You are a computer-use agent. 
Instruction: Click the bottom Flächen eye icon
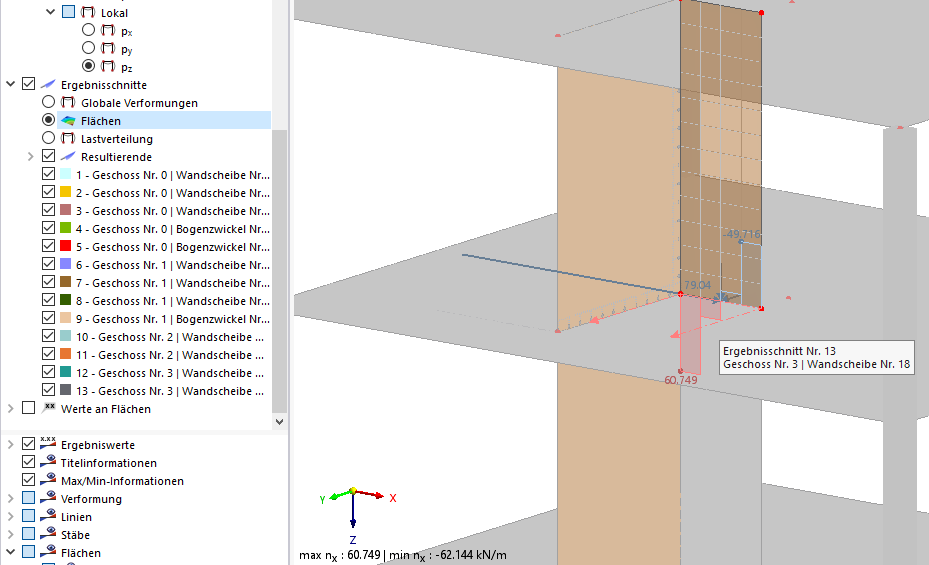(x=48, y=552)
